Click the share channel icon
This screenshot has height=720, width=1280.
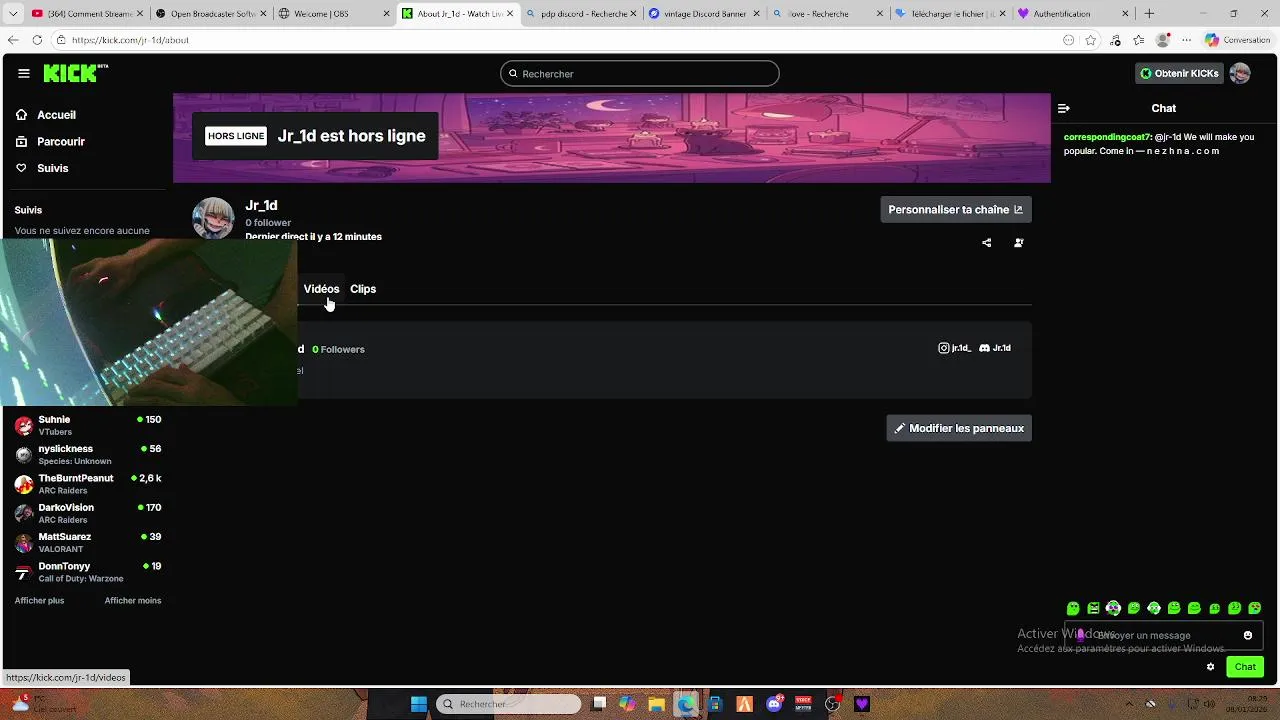coord(987,243)
